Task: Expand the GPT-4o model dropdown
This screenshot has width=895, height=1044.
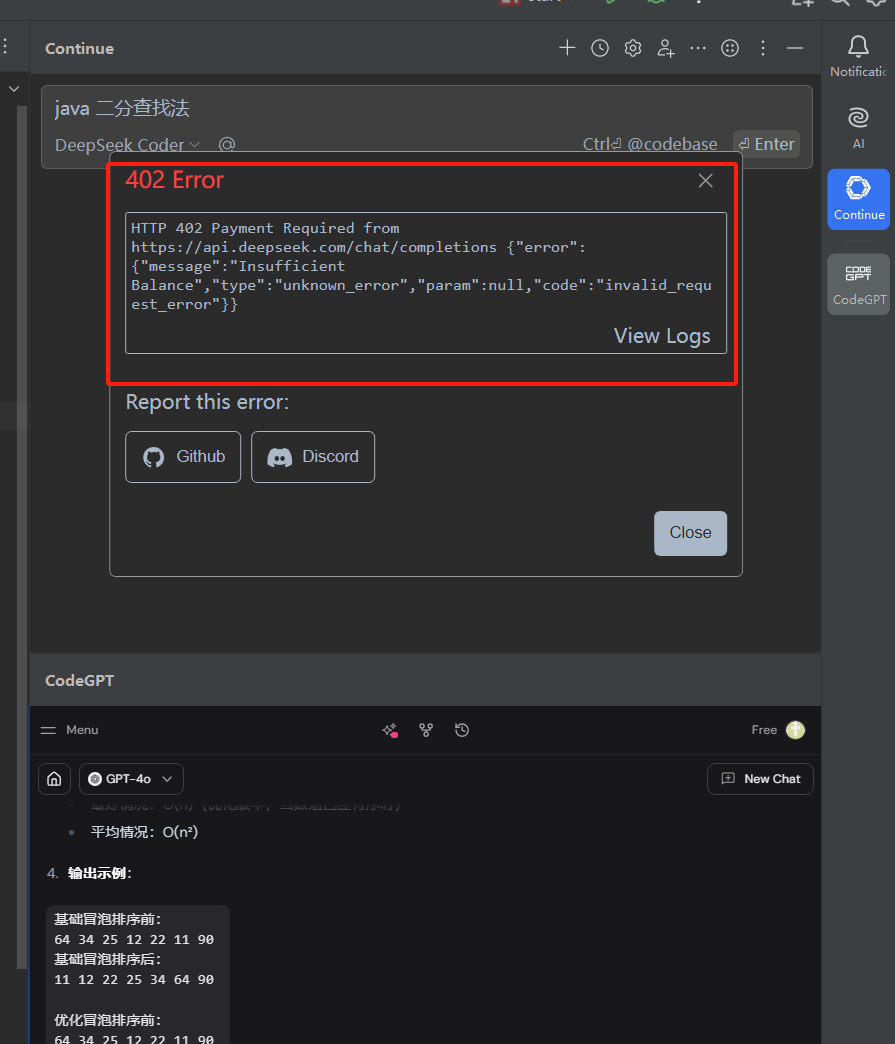Action: coord(131,779)
